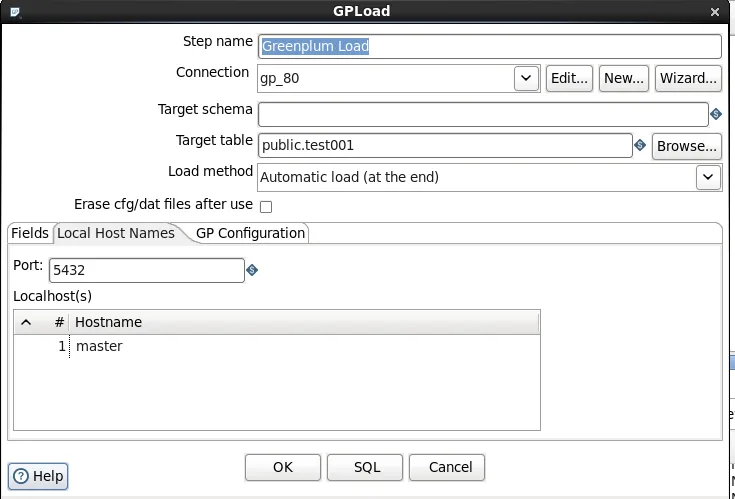This screenshot has height=499, width=735.
Task: Select row number 1 in Localhost table
Action: tap(62, 346)
